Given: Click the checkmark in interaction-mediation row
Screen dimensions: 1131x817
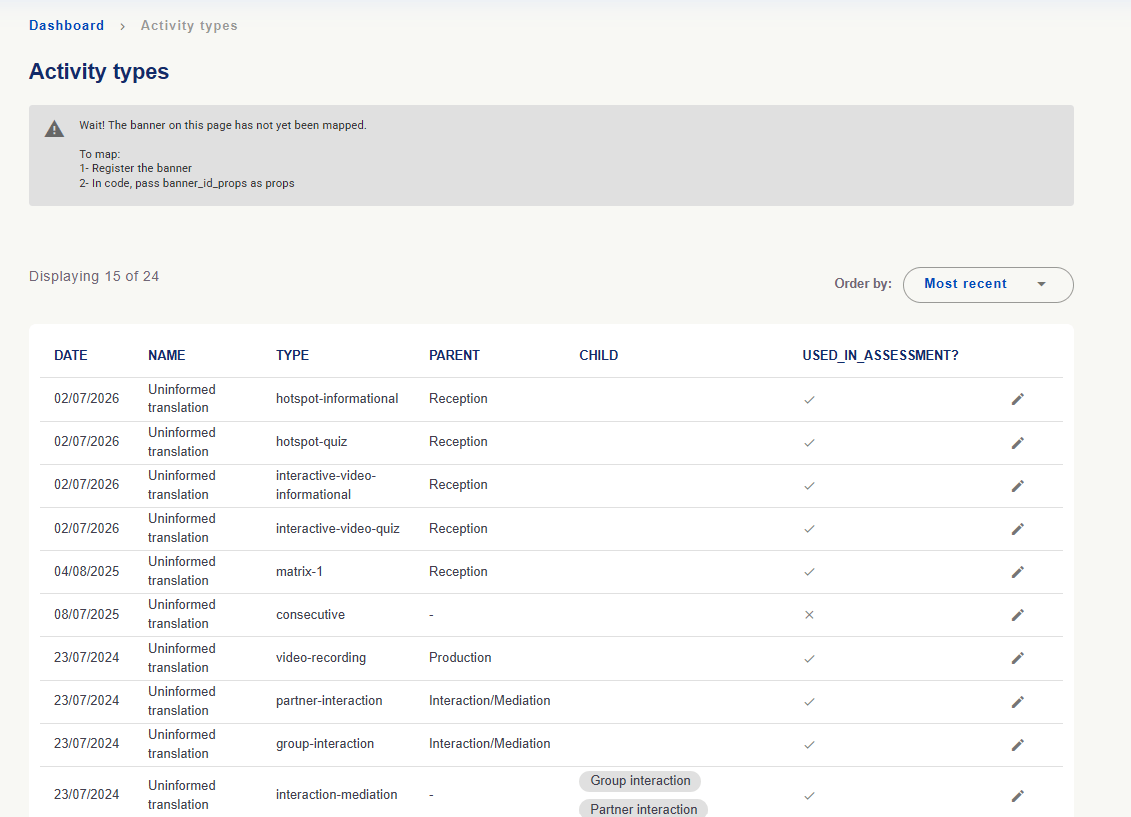Looking at the screenshot, I should [809, 796].
